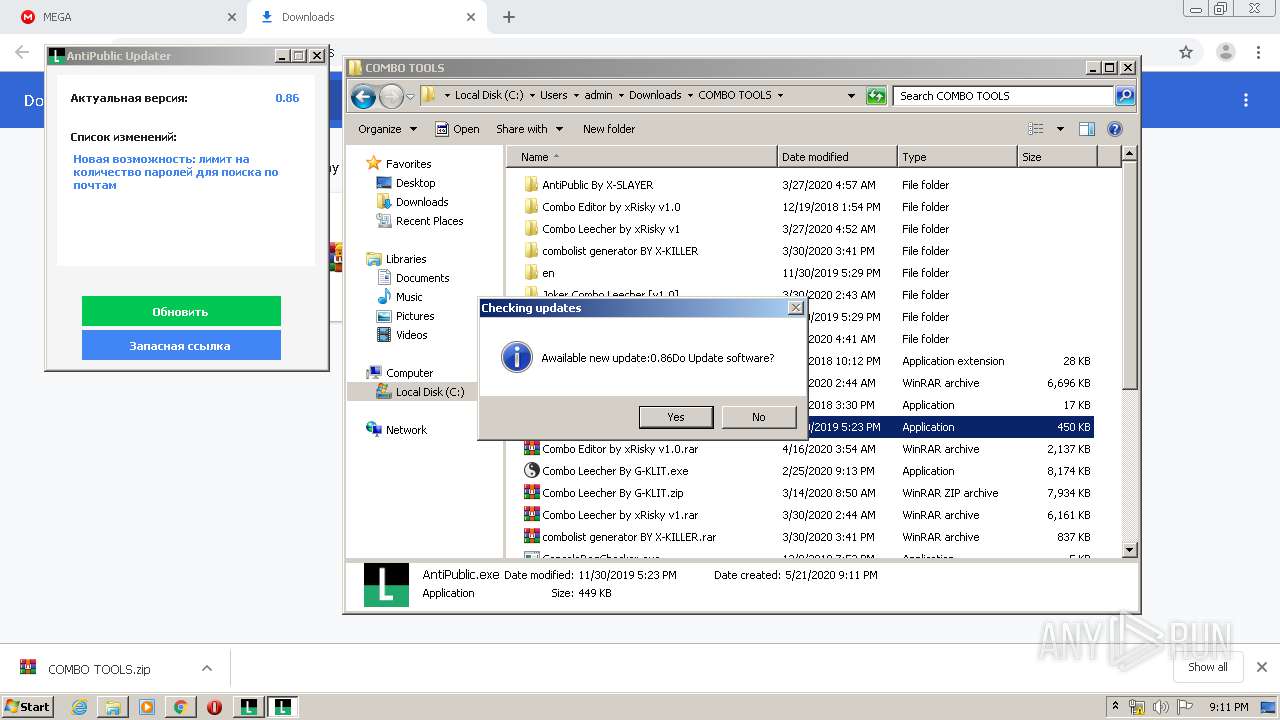The height and width of the screenshot is (720, 1280).
Task: Open the Organize menu
Action: [x=387, y=129]
